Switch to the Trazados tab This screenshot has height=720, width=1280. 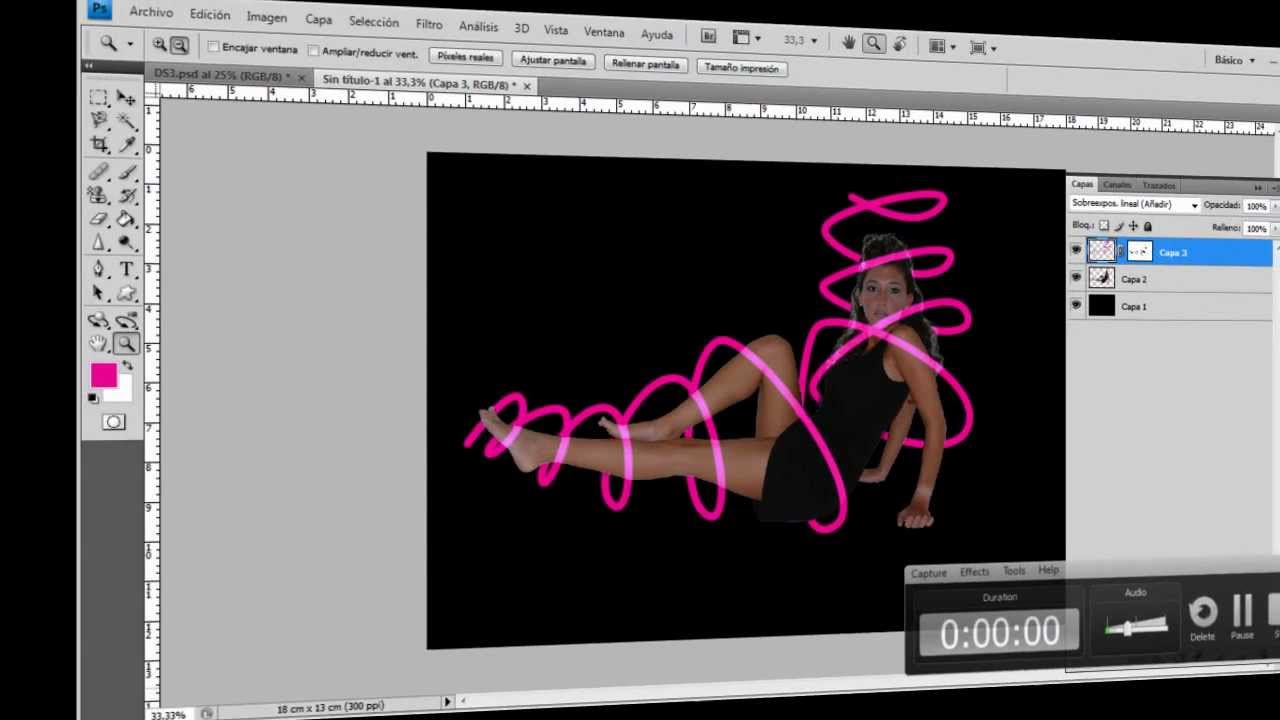[x=1159, y=186]
